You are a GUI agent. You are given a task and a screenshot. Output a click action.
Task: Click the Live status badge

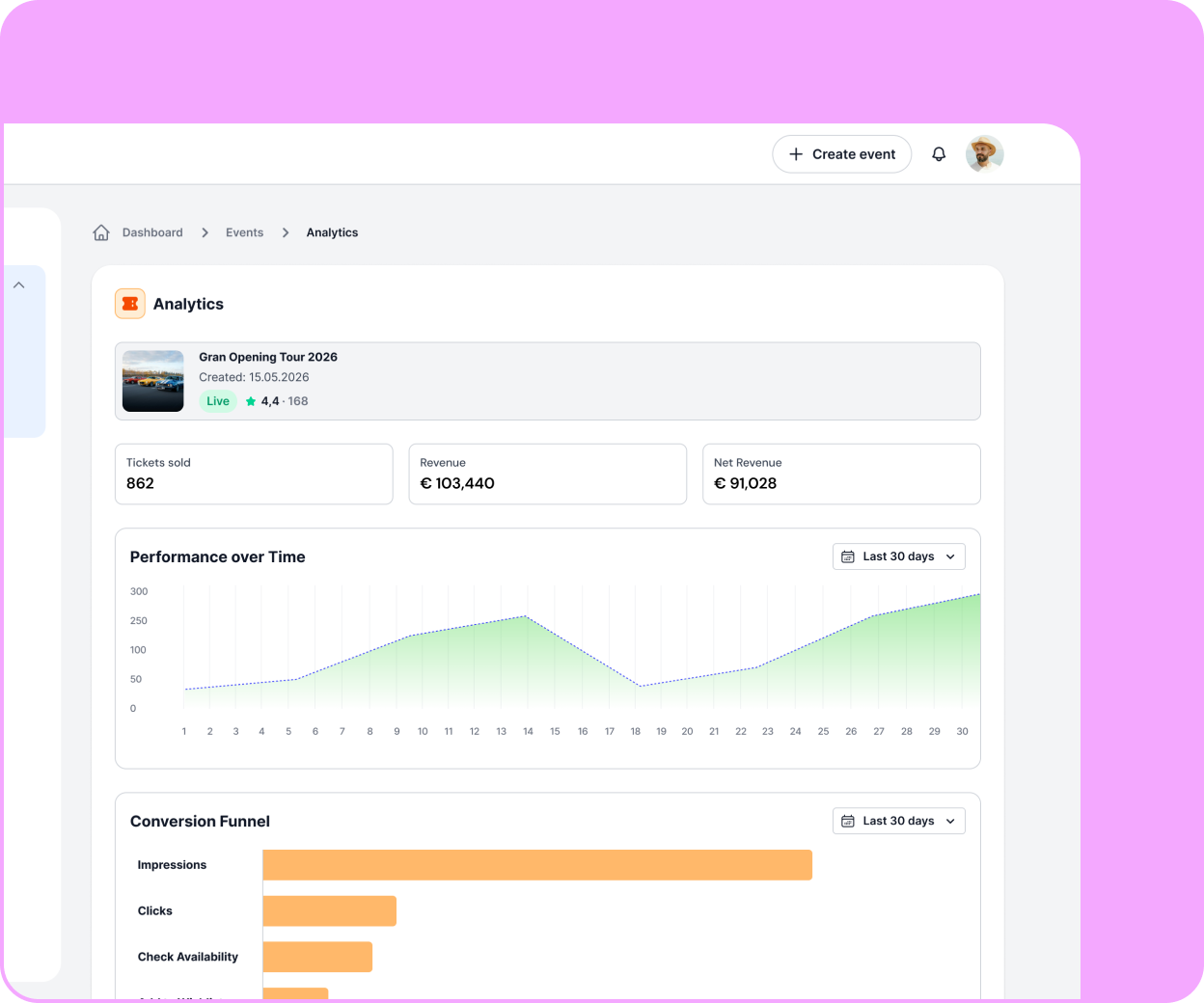[x=218, y=401]
